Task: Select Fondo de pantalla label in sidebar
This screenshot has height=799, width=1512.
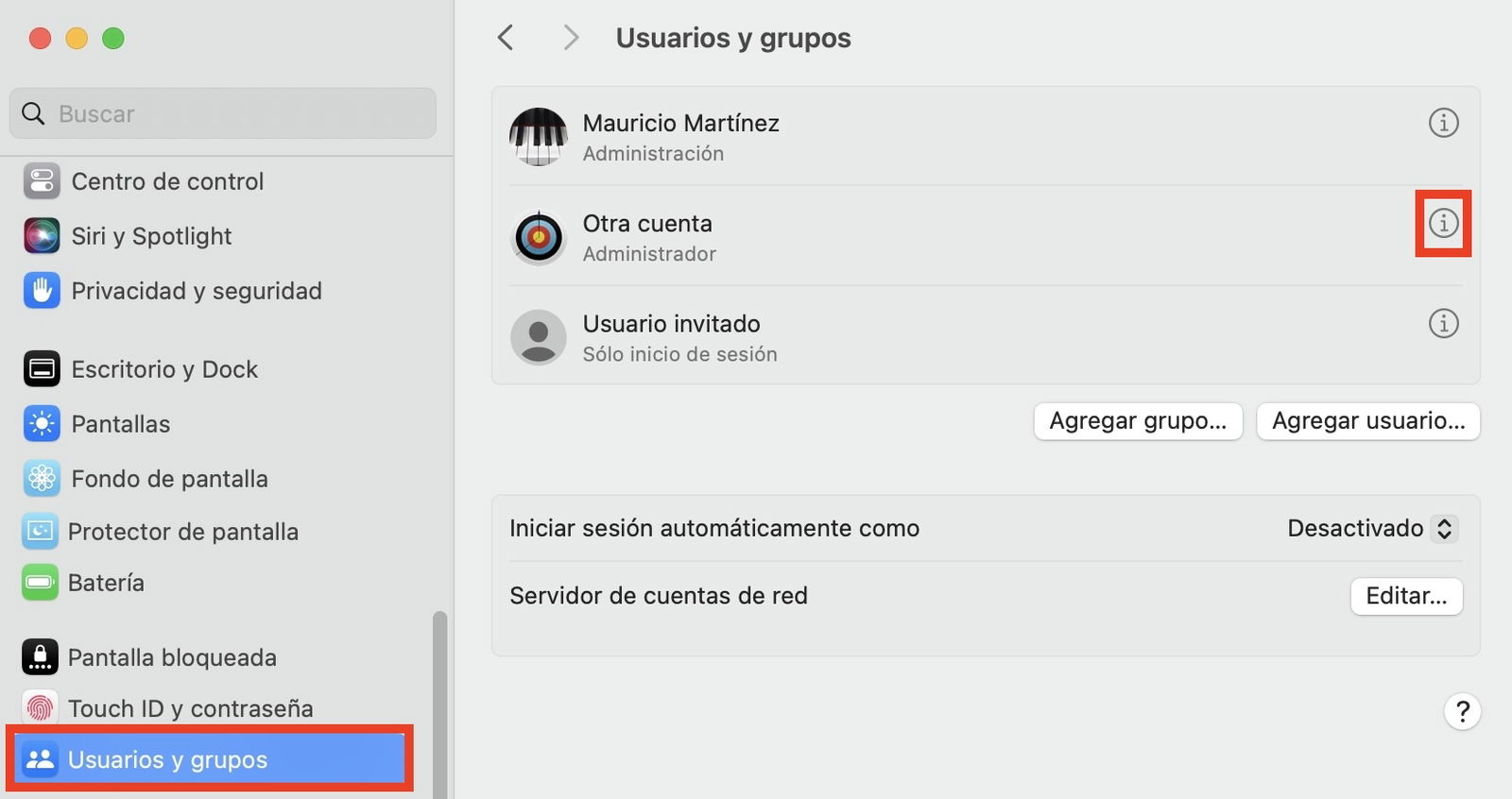Action: (x=170, y=479)
